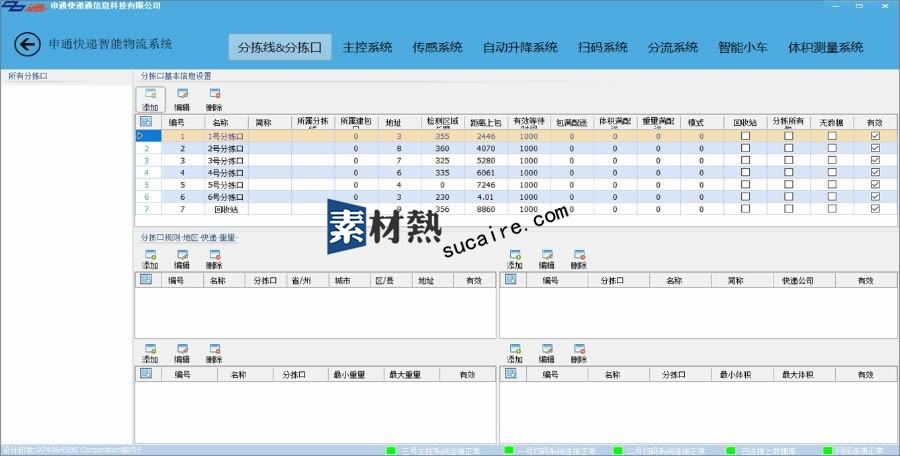Image resolution: width=900 pixels, height=456 pixels.
Task: Click 编辑 icon above the 快递公司 table
Action: click(547, 259)
